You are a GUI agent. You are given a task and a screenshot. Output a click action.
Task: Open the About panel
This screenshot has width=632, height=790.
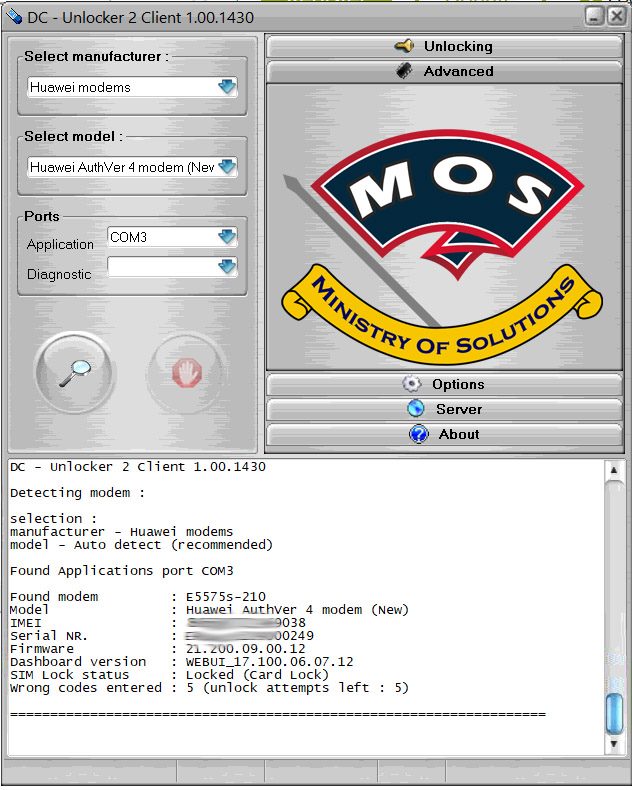click(444, 434)
